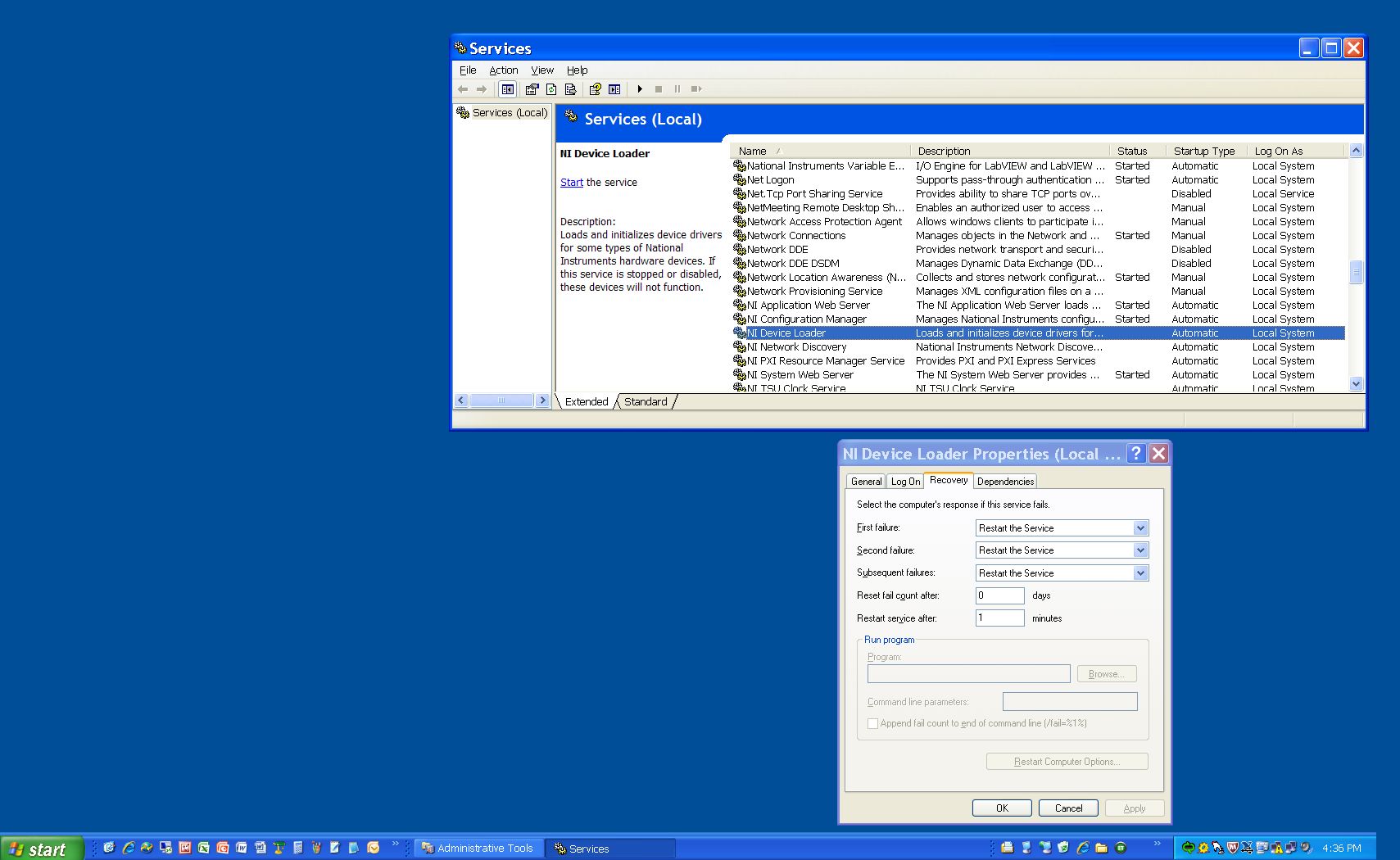This screenshot has width=1400, height=860.
Task: Expand the desktop toolbar overflow chevron
Action: click(1158, 844)
